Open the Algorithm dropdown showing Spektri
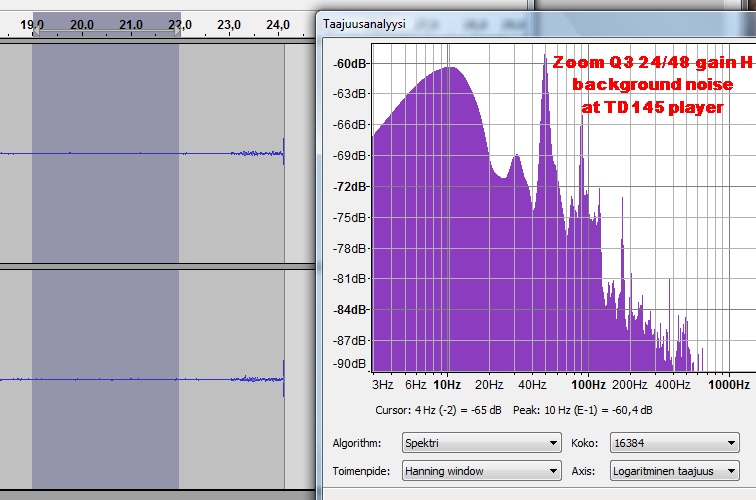The width and height of the screenshot is (756, 500). 481,443
